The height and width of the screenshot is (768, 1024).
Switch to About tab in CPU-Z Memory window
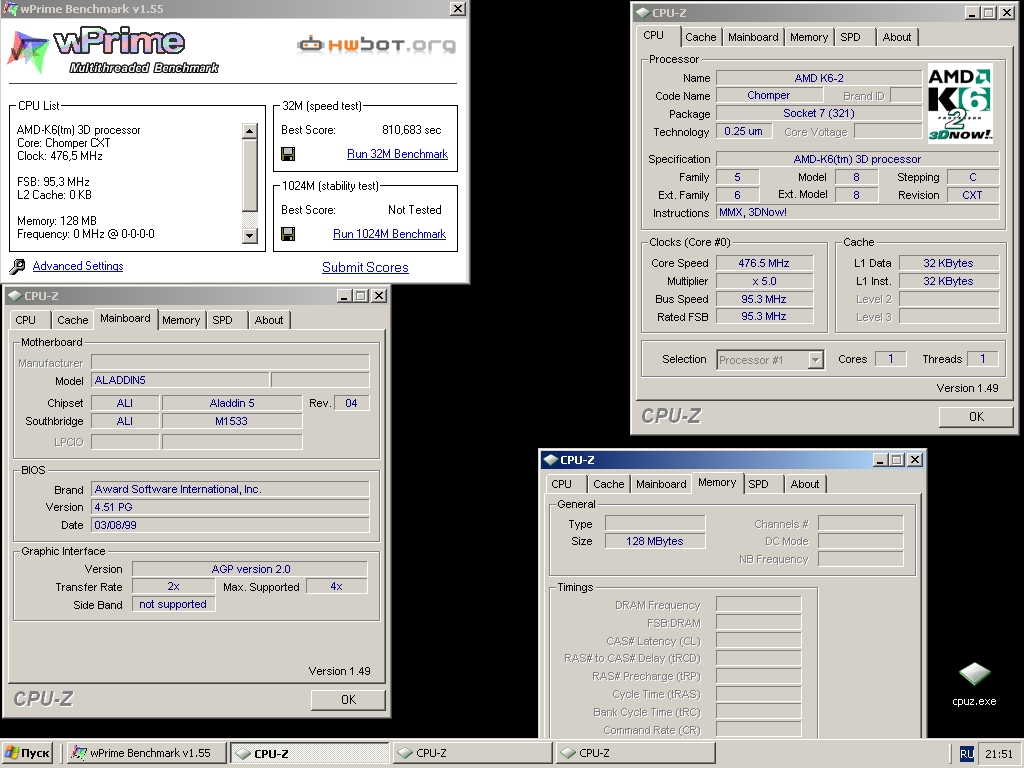805,484
